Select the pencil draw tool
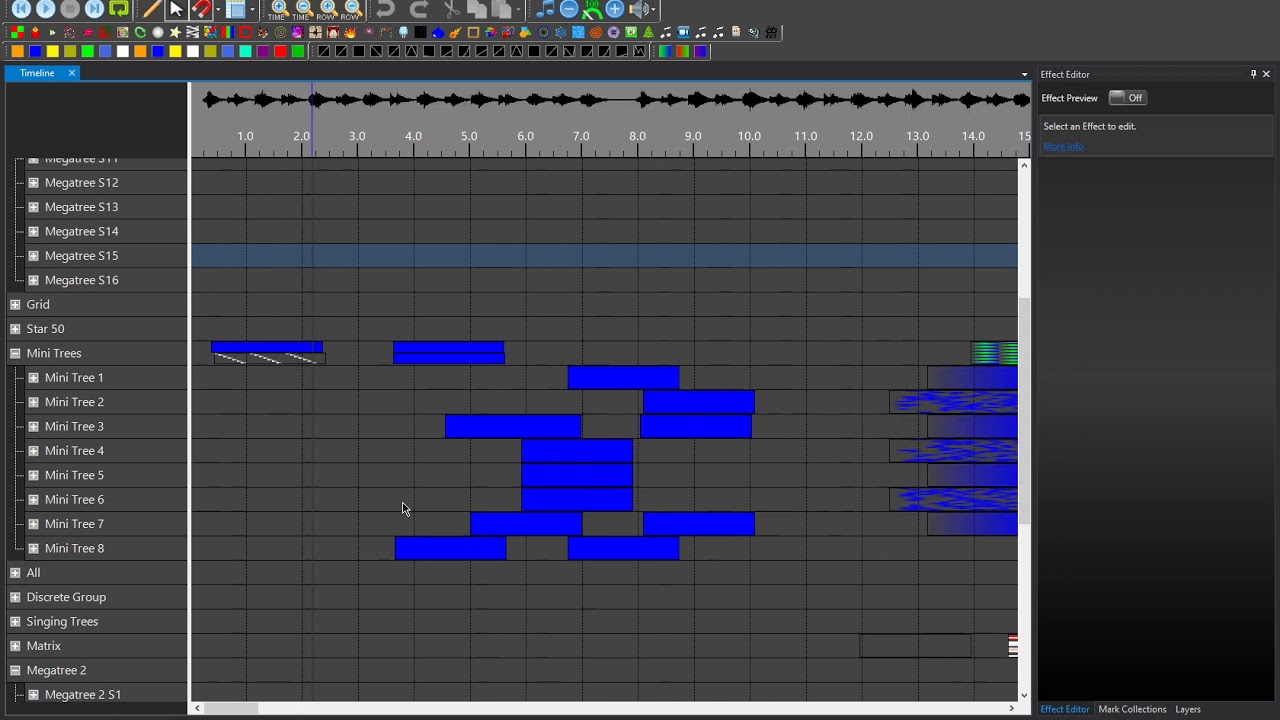The height and width of the screenshot is (720, 1280). tap(151, 9)
